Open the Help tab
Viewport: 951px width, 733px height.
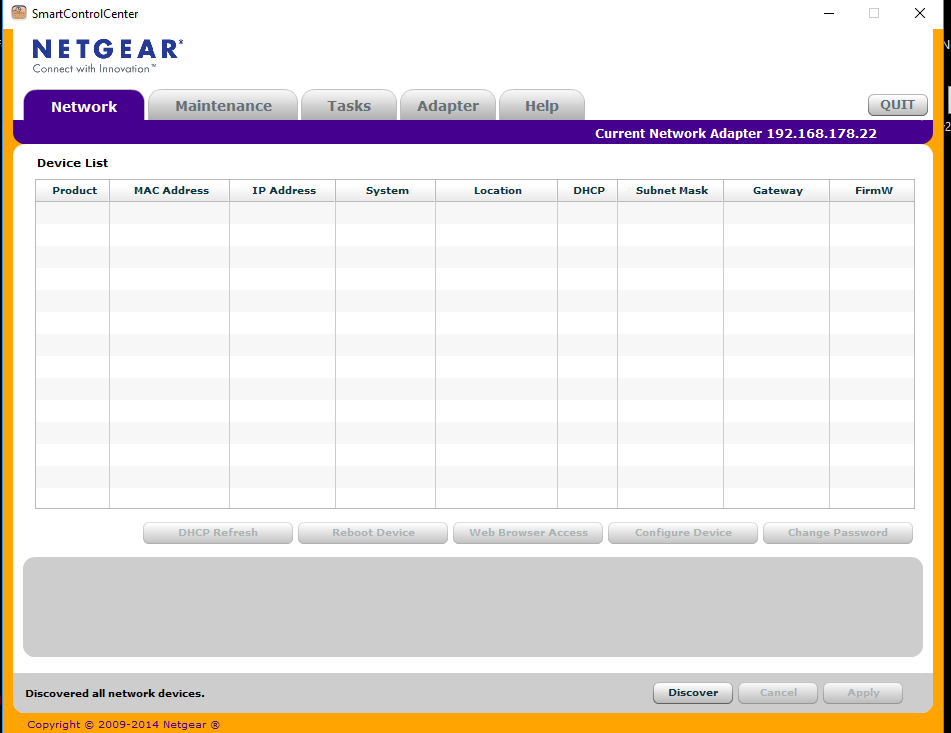point(542,105)
